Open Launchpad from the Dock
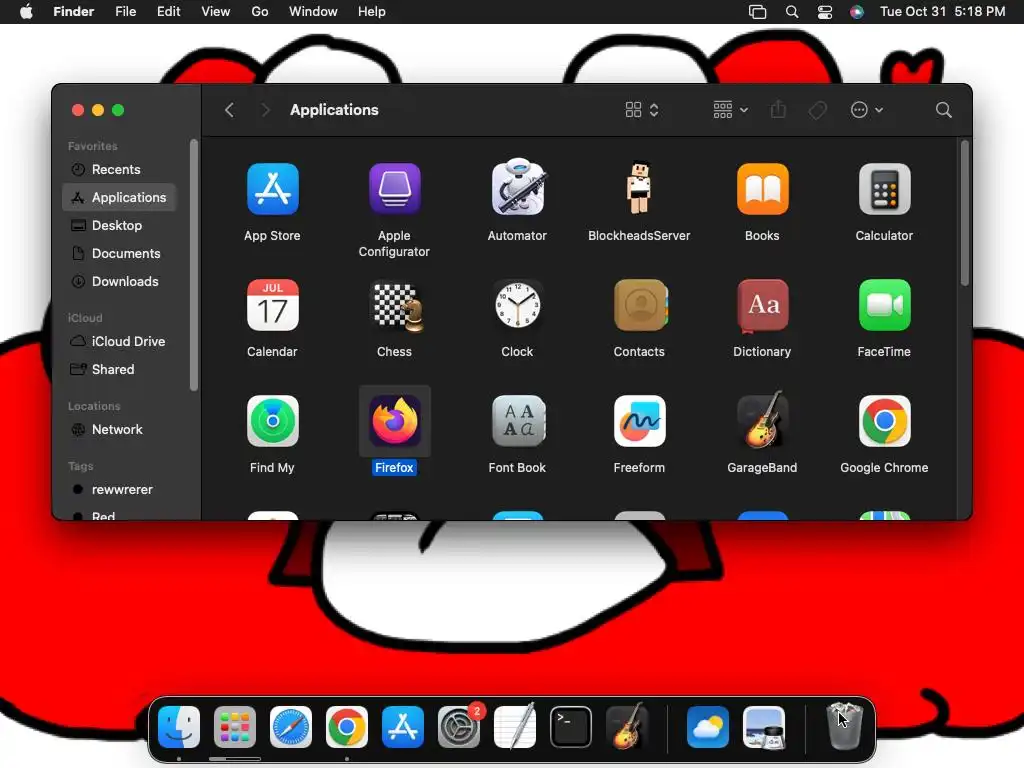Image resolution: width=1024 pixels, height=768 pixels. (235, 727)
